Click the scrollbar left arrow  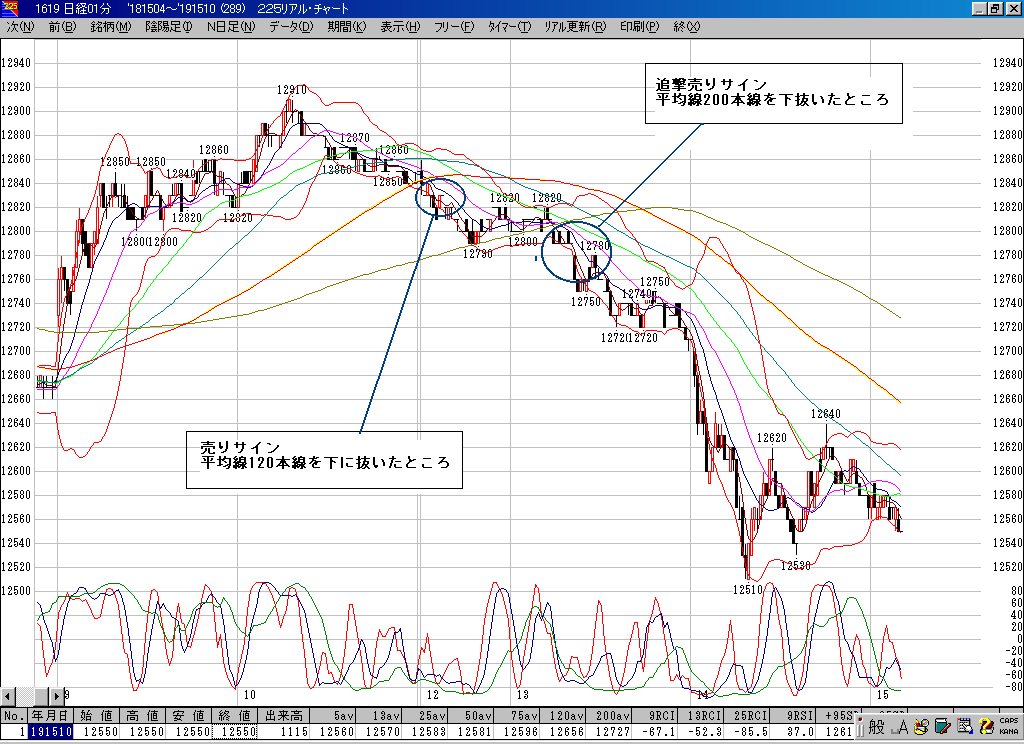[x=8, y=696]
